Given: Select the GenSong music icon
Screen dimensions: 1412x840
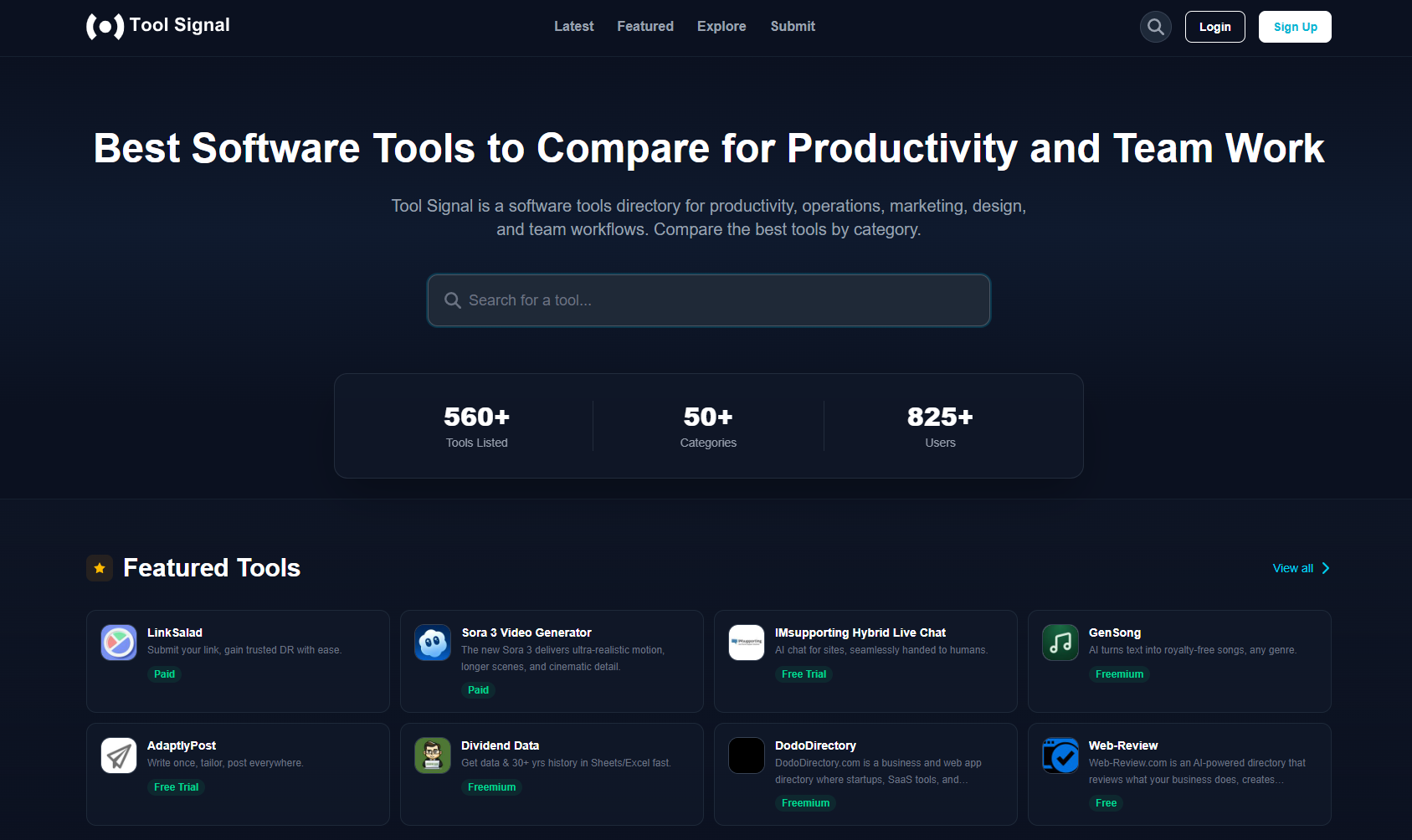Looking at the screenshot, I should click(1060, 643).
